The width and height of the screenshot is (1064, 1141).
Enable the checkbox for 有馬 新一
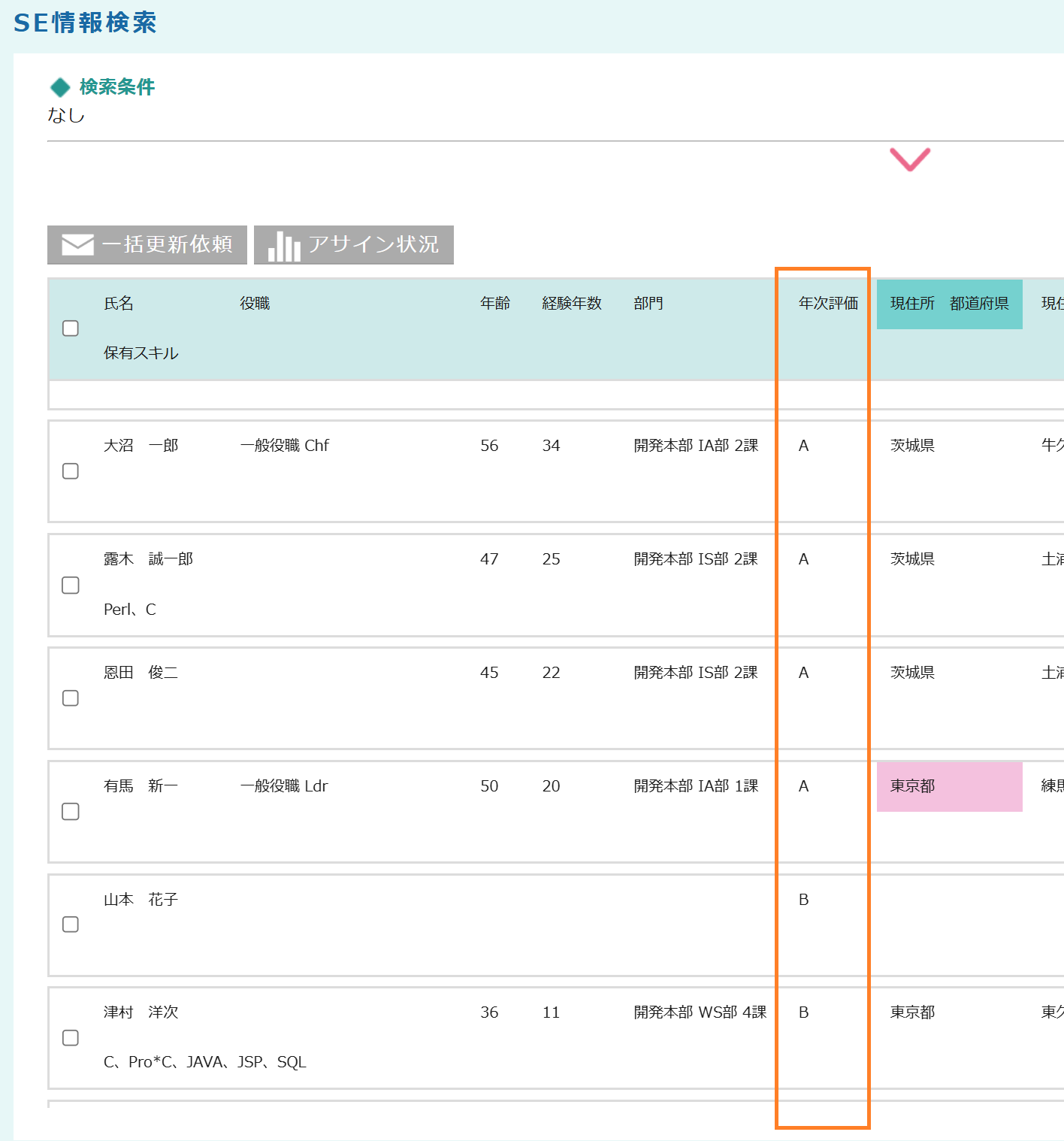pyautogui.click(x=71, y=812)
